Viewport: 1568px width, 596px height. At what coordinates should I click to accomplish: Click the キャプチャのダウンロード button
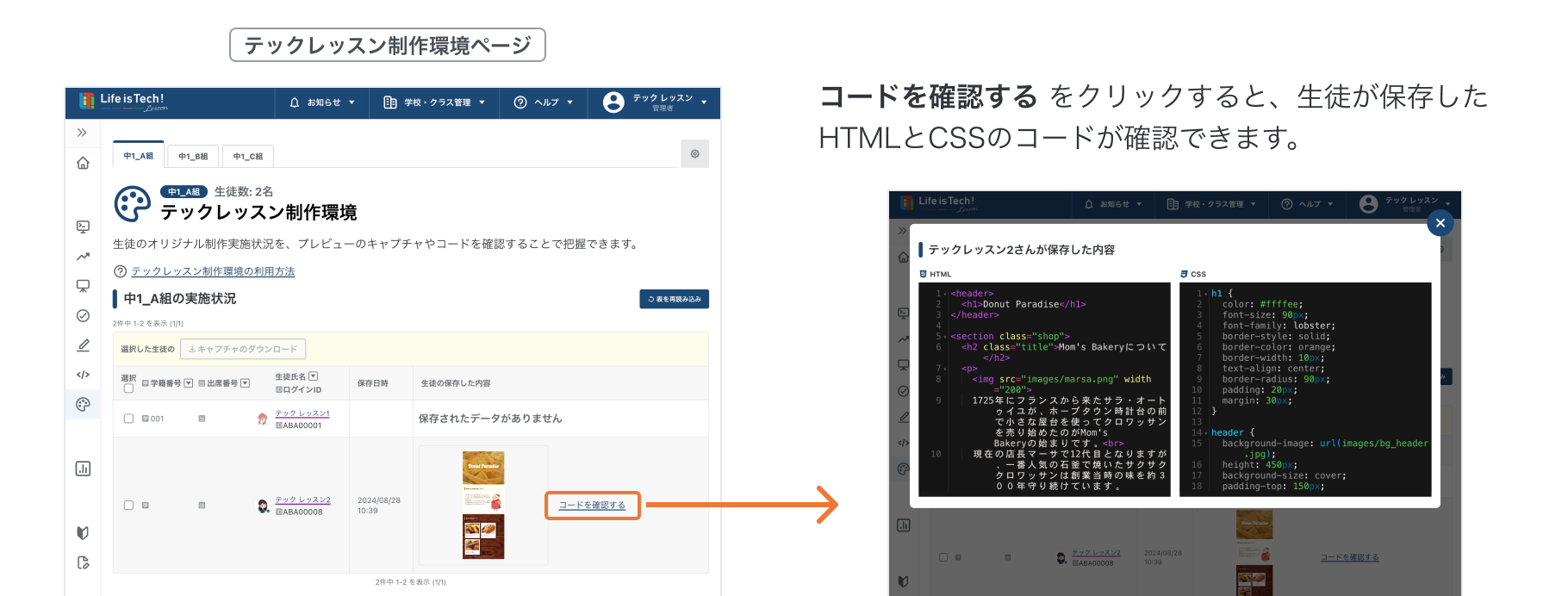tap(243, 349)
